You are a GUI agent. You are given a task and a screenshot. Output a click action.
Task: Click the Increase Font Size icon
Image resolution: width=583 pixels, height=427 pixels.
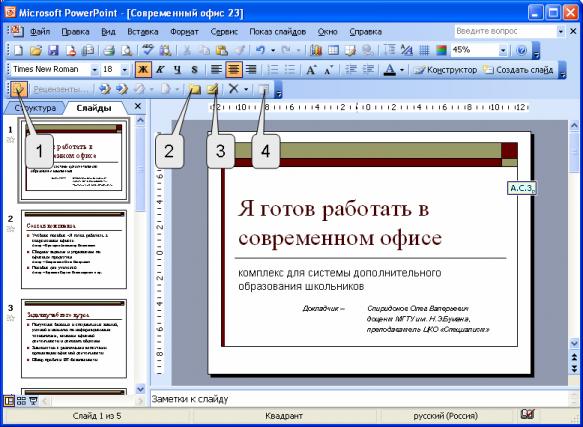(x=311, y=70)
